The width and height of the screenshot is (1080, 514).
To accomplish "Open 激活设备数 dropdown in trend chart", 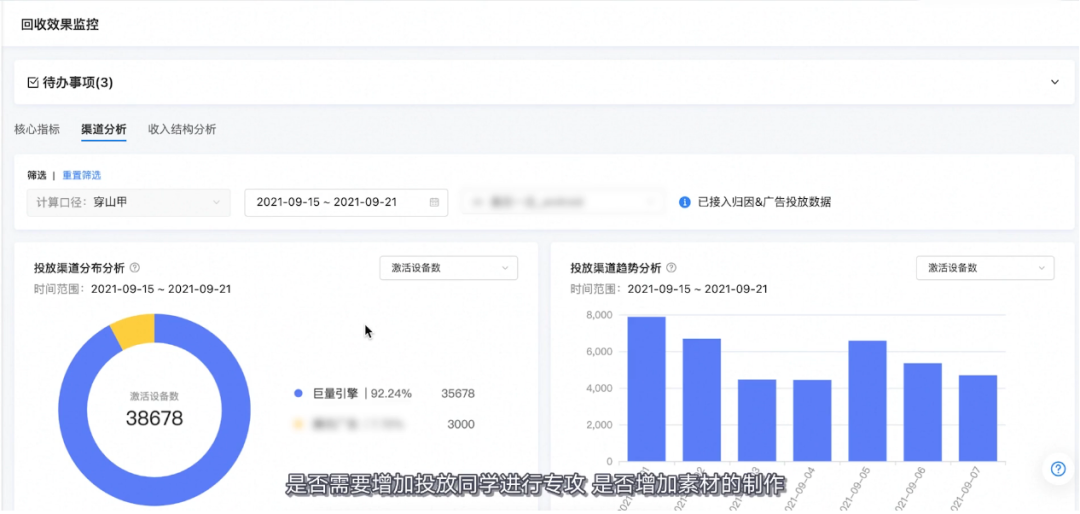I will click(985, 268).
